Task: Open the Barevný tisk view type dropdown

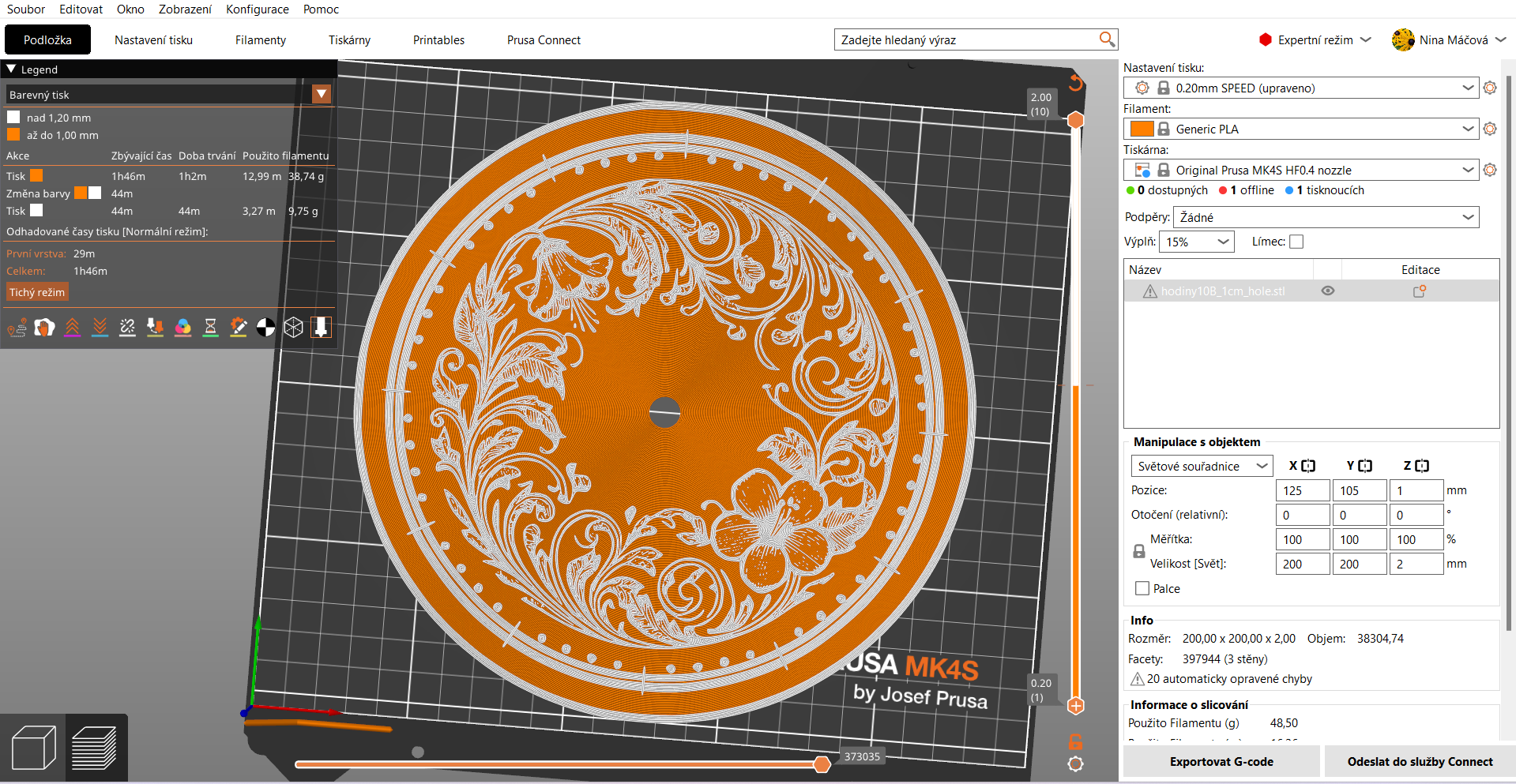Action: coord(322,95)
